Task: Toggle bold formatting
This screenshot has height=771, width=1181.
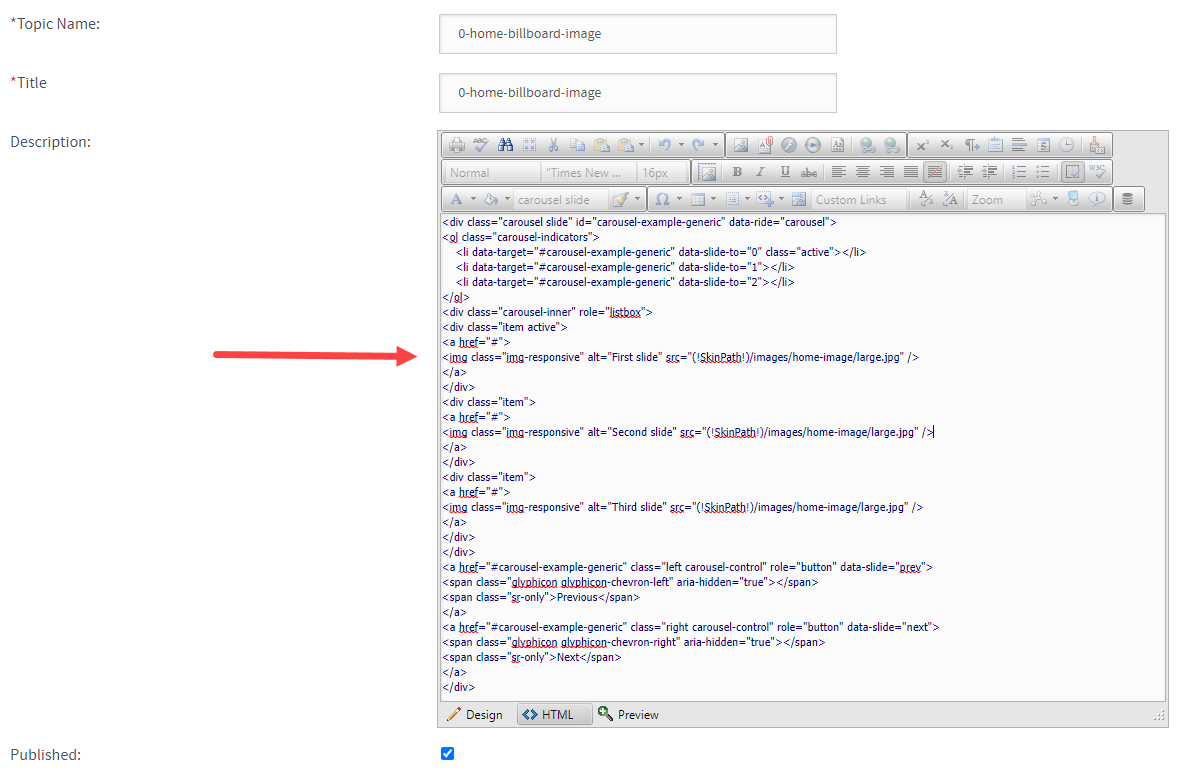Action: click(x=737, y=171)
